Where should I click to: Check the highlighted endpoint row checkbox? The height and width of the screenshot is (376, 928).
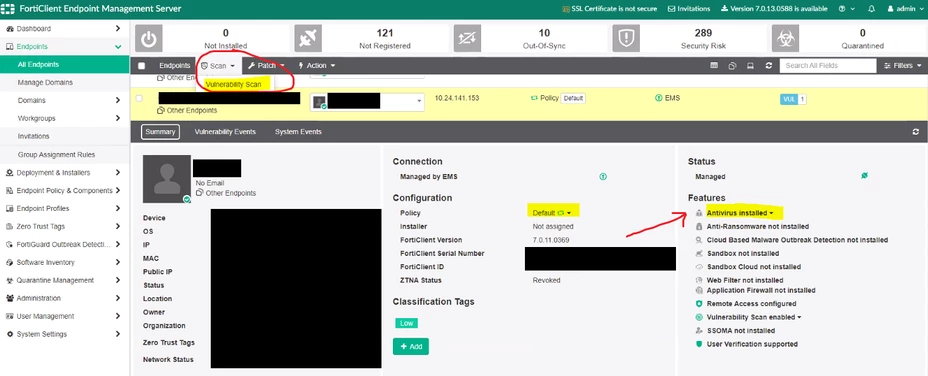click(140, 98)
